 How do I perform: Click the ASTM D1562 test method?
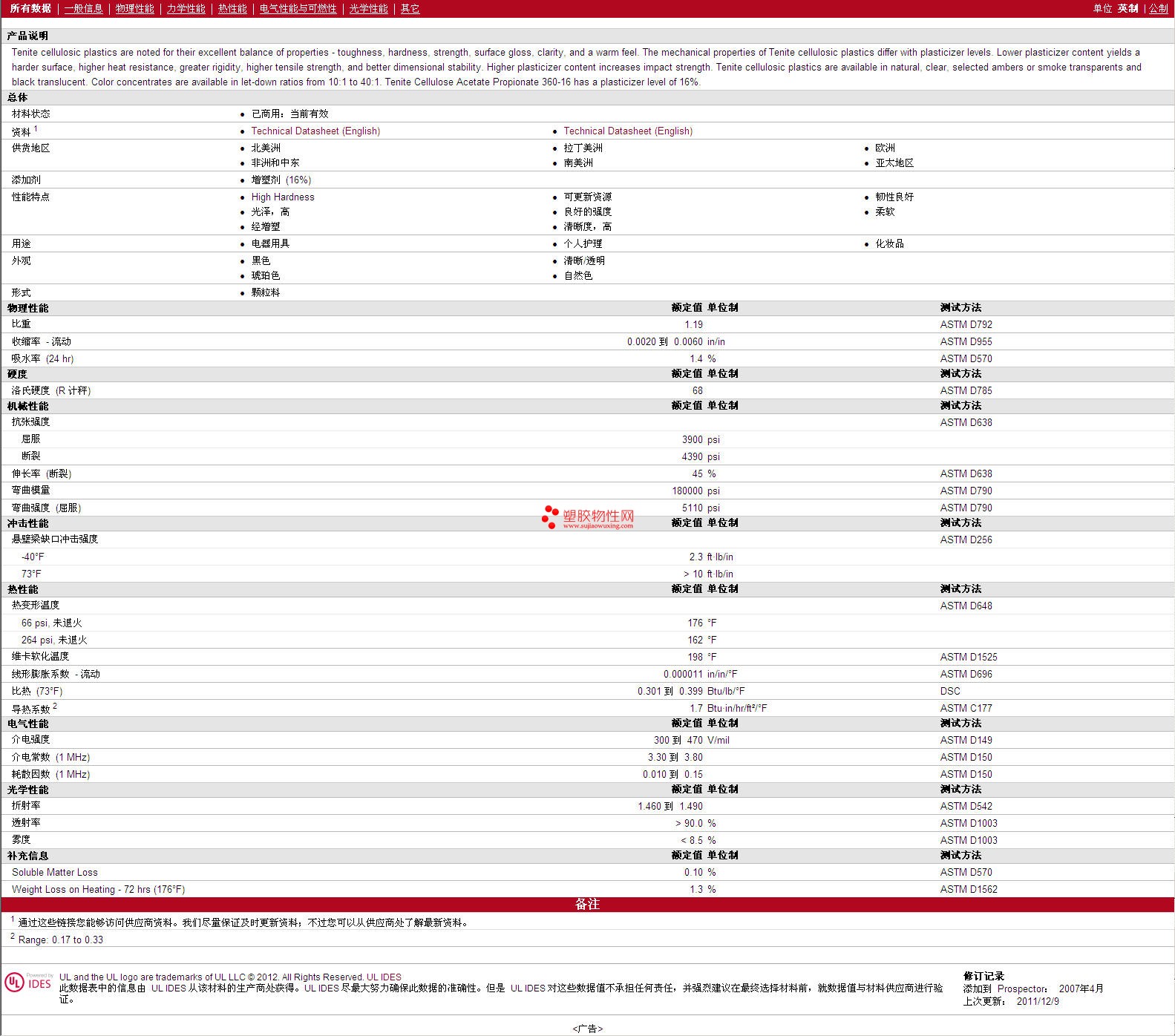click(969, 889)
